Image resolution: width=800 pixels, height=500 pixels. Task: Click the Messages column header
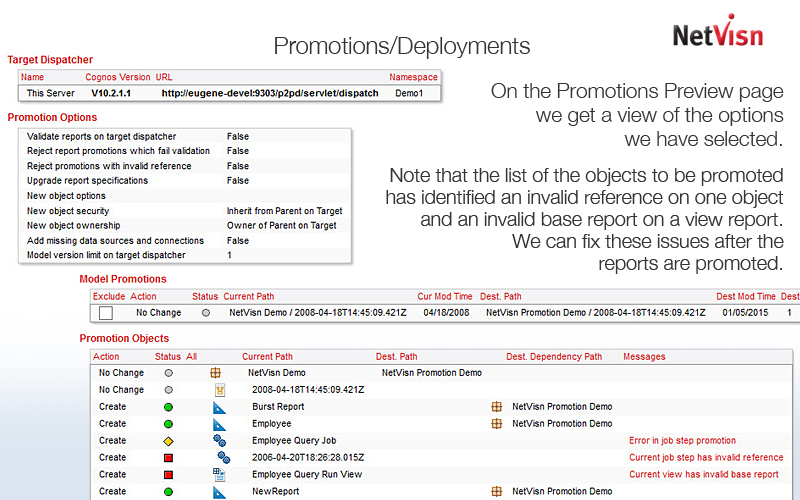644,356
